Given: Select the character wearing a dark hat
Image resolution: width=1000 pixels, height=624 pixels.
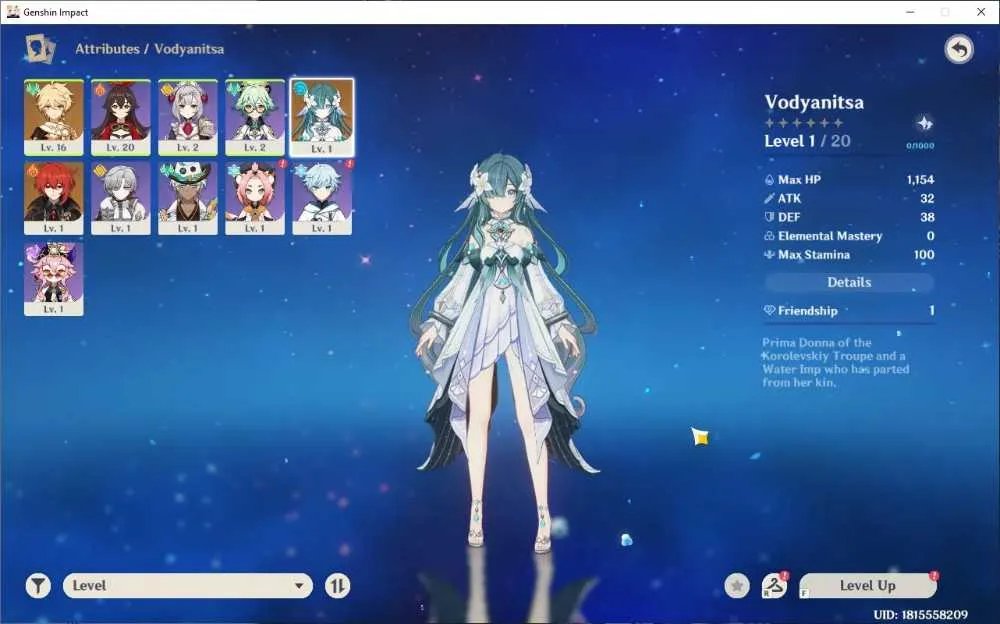Looking at the screenshot, I should click(188, 198).
